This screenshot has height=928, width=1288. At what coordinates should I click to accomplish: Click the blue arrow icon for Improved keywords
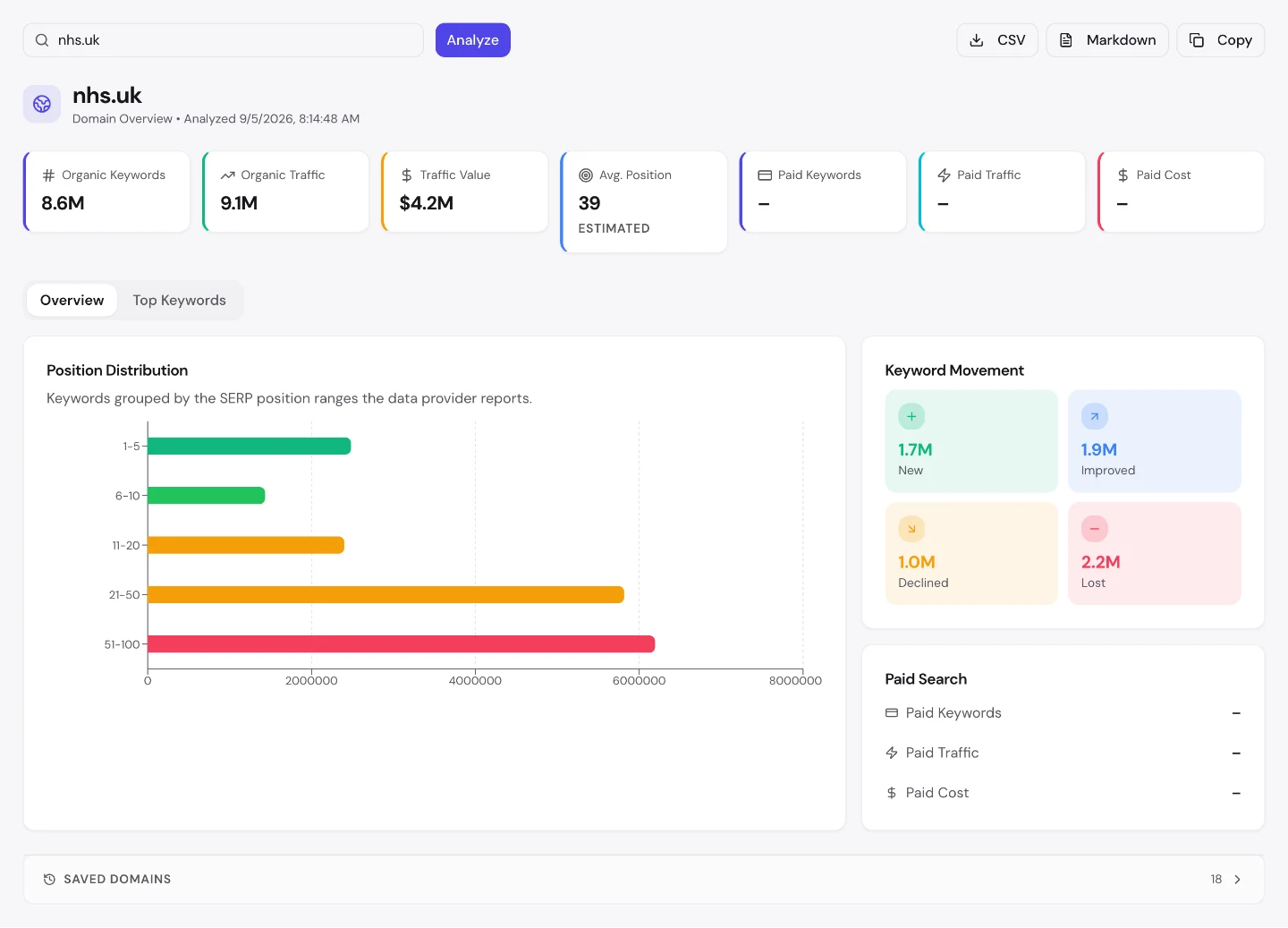[x=1094, y=416]
